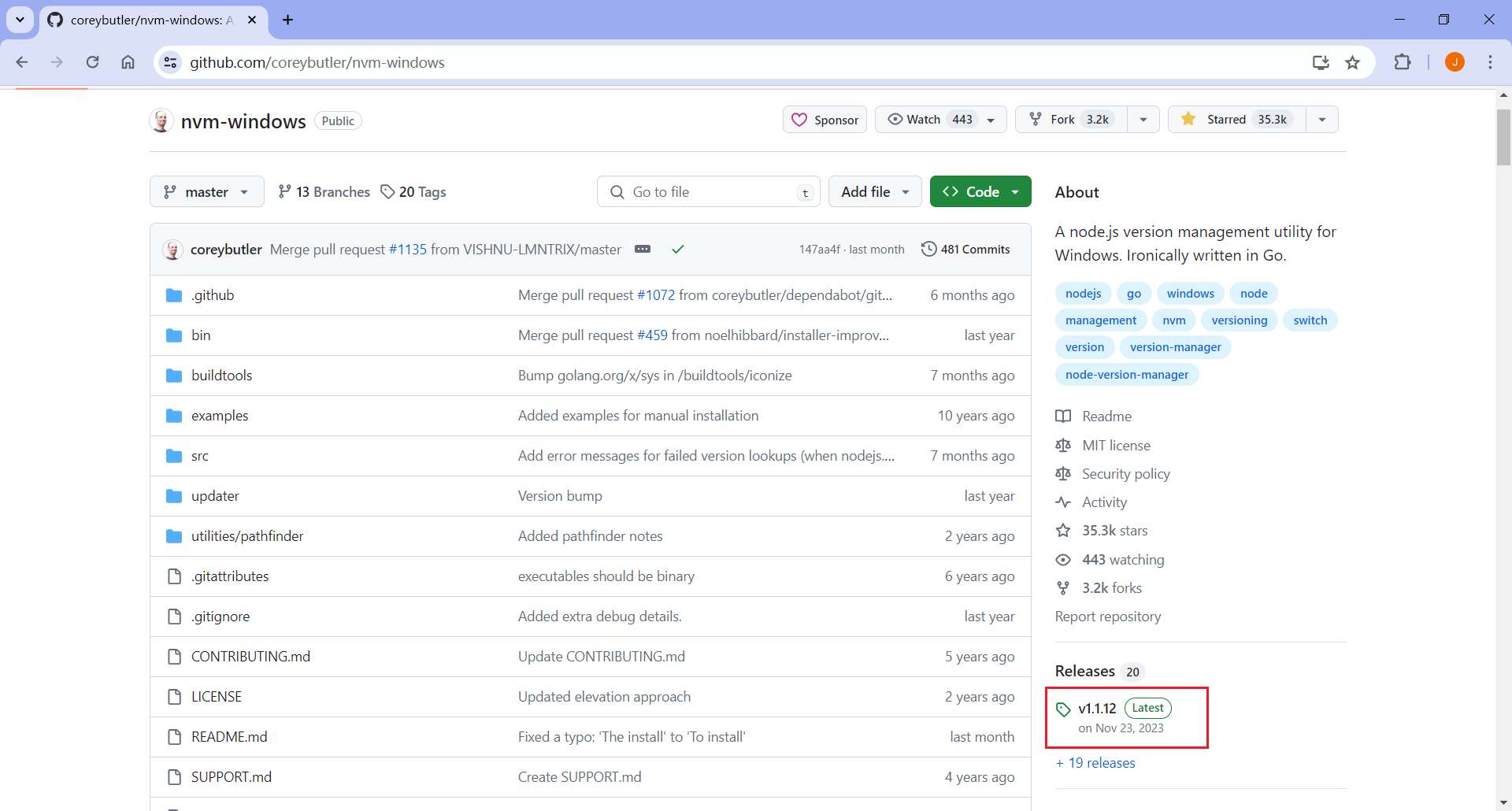The image size is (1512, 811).
Task: Open the 481 Commits history
Action: pos(965,249)
